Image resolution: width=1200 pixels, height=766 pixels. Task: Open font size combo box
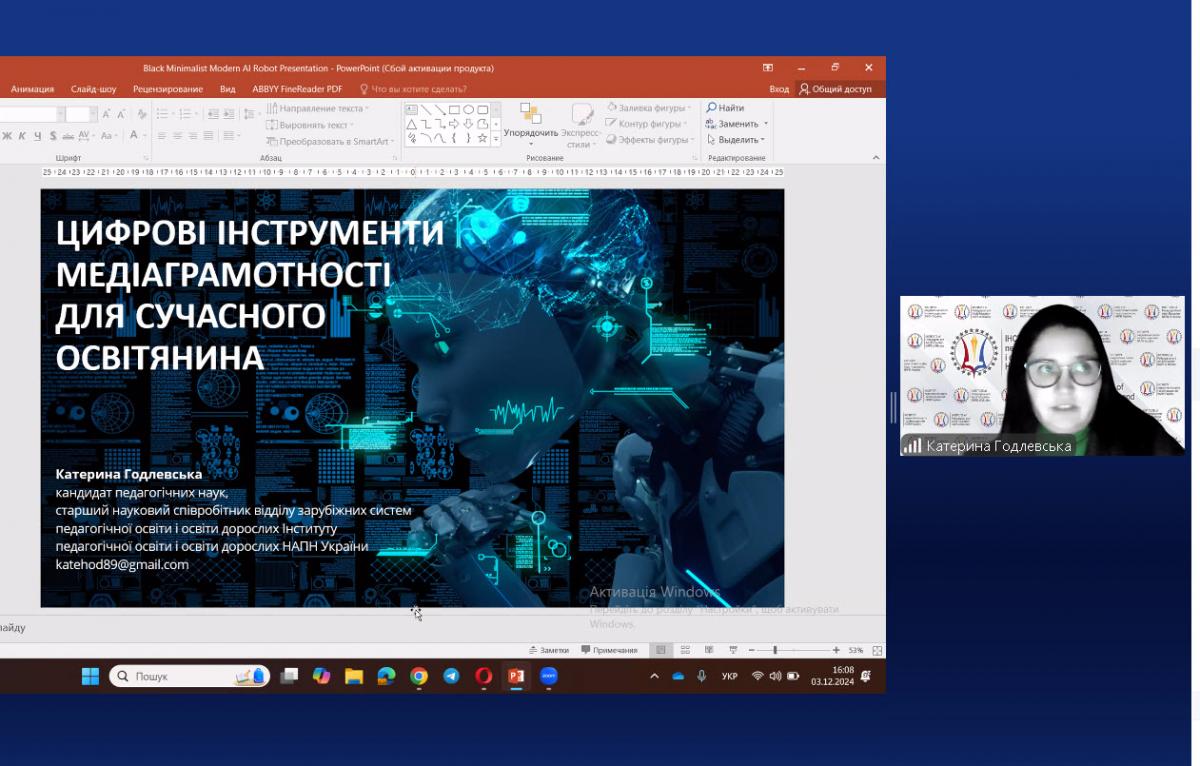(81, 114)
